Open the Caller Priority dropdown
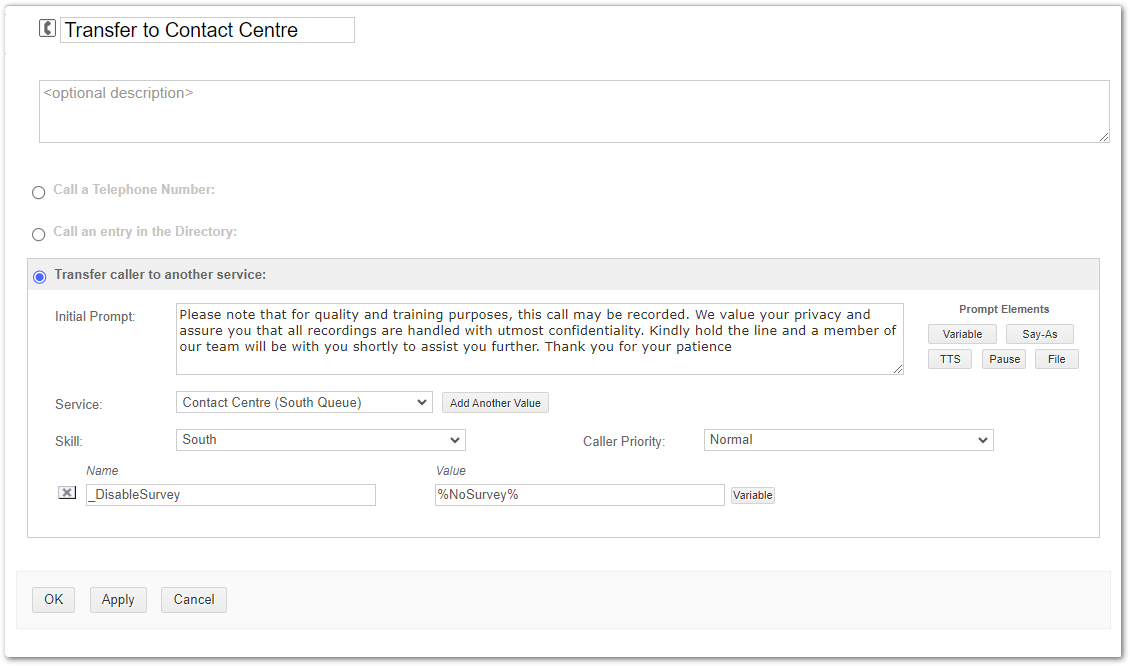The width and height of the screenshot is (1130, 666). pos(848,440)
